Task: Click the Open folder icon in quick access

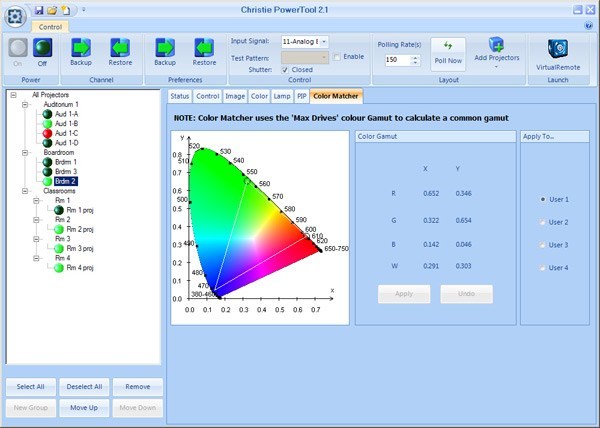Action: point(52,10)
